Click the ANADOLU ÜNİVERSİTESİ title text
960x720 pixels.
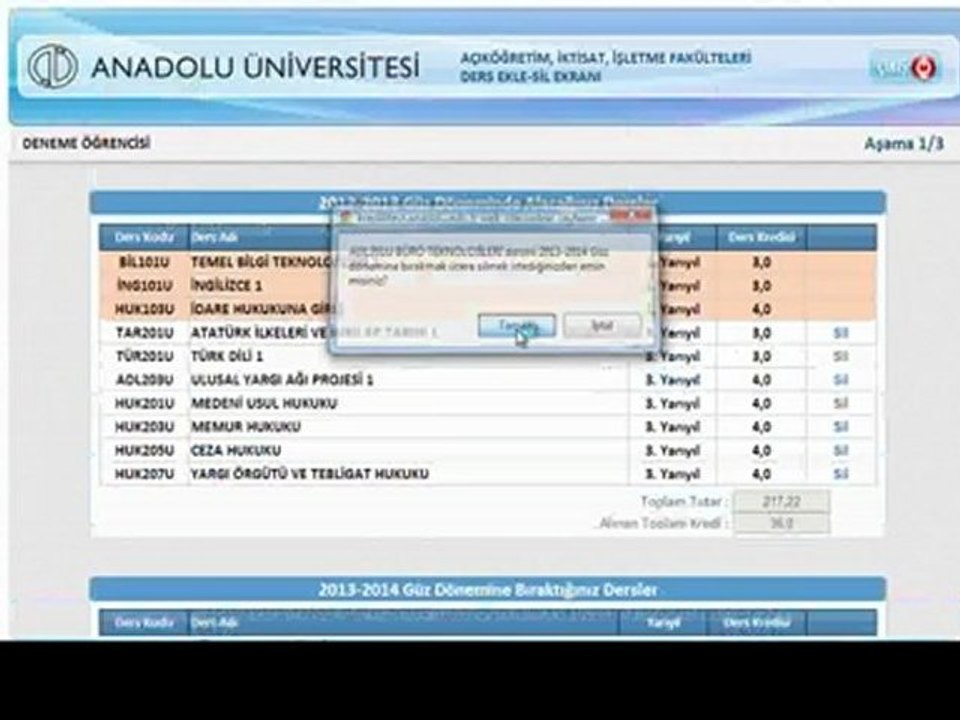(x=256, y=66)
